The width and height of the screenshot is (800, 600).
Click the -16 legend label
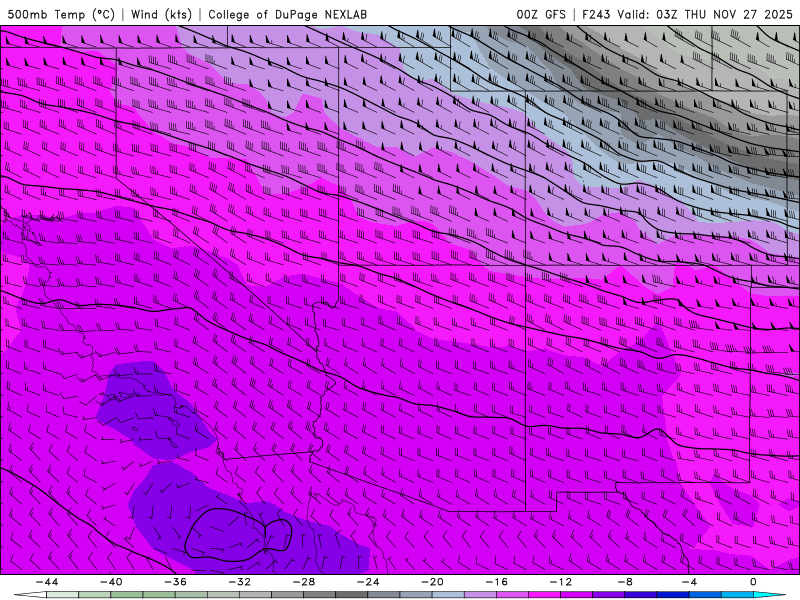click(496, 582)
